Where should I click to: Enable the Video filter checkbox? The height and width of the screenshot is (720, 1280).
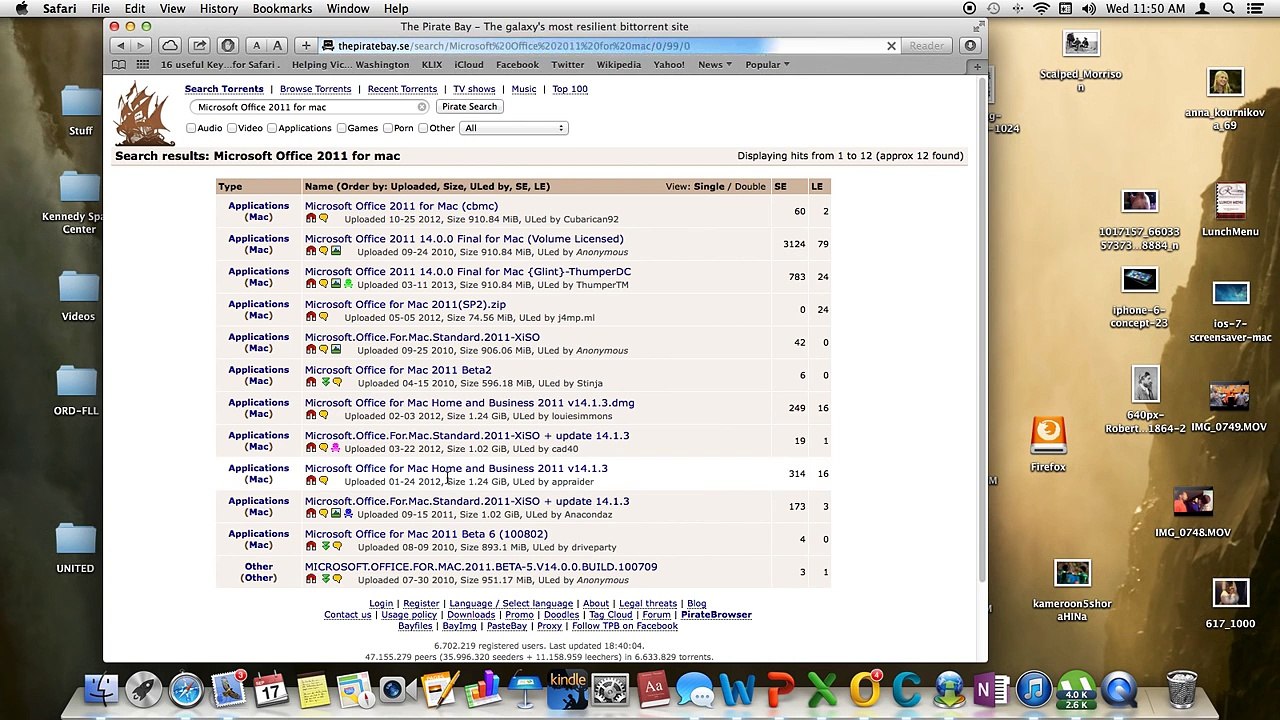232,128
